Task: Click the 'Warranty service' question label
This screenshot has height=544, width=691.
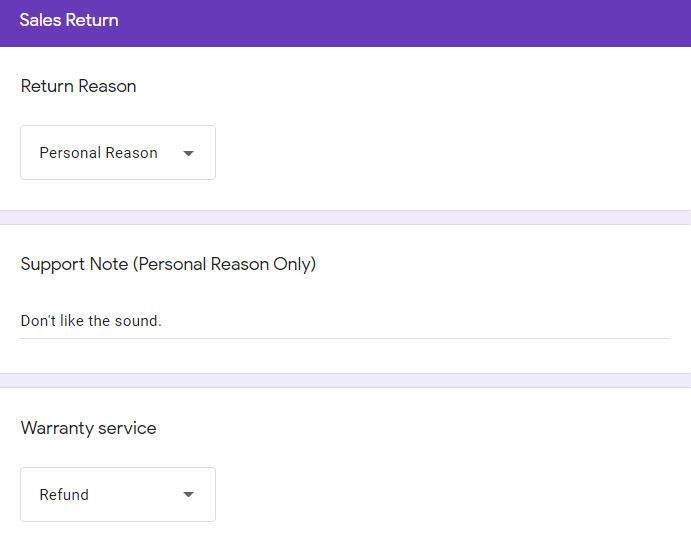Action: (x=89, y=428)
